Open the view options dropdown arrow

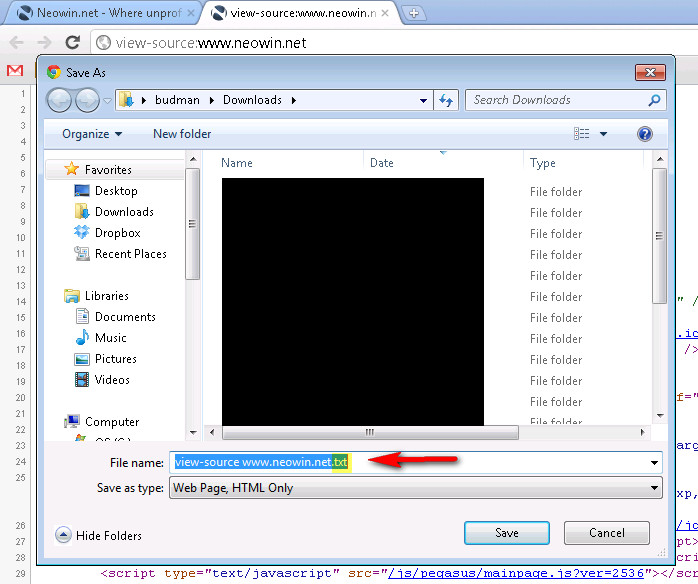tap(603, 134)
